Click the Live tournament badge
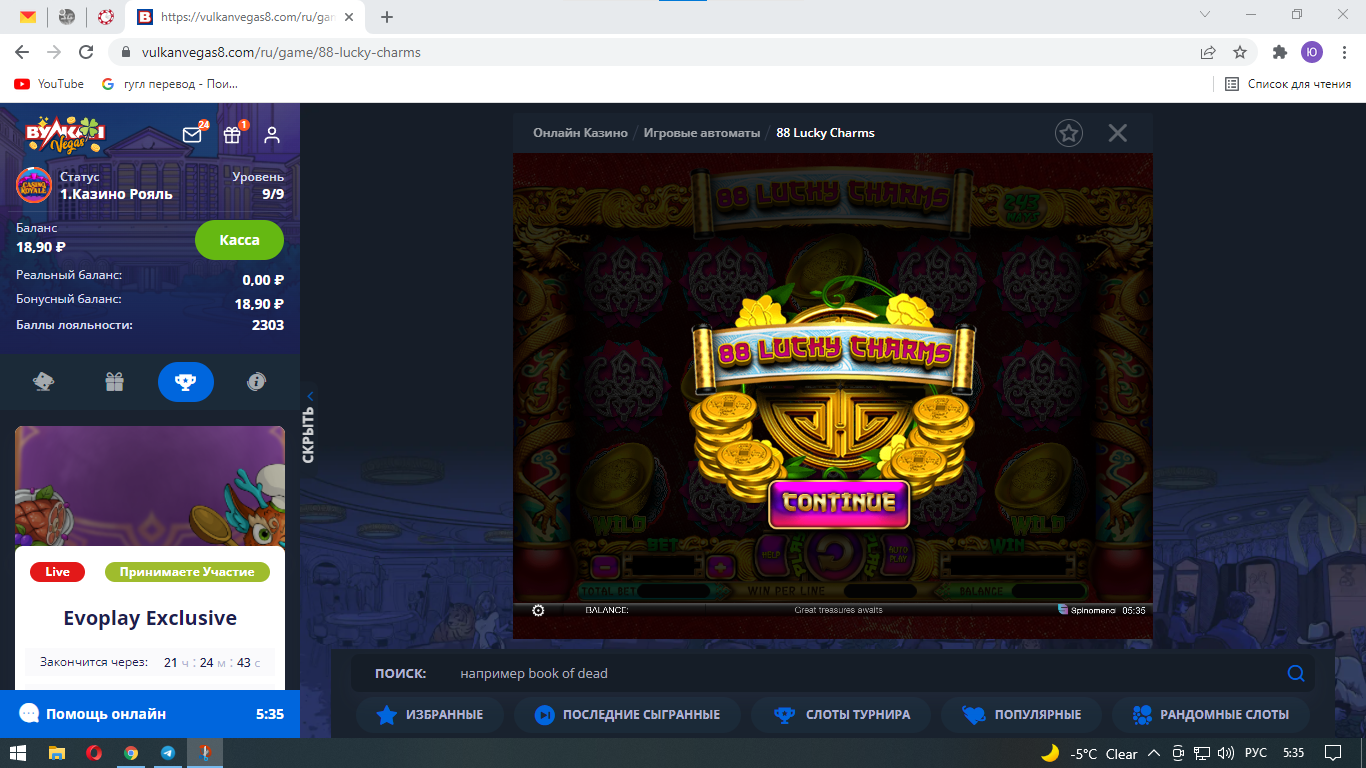The width and height of the screenshot is (1366, 768). tap(58, 572)
